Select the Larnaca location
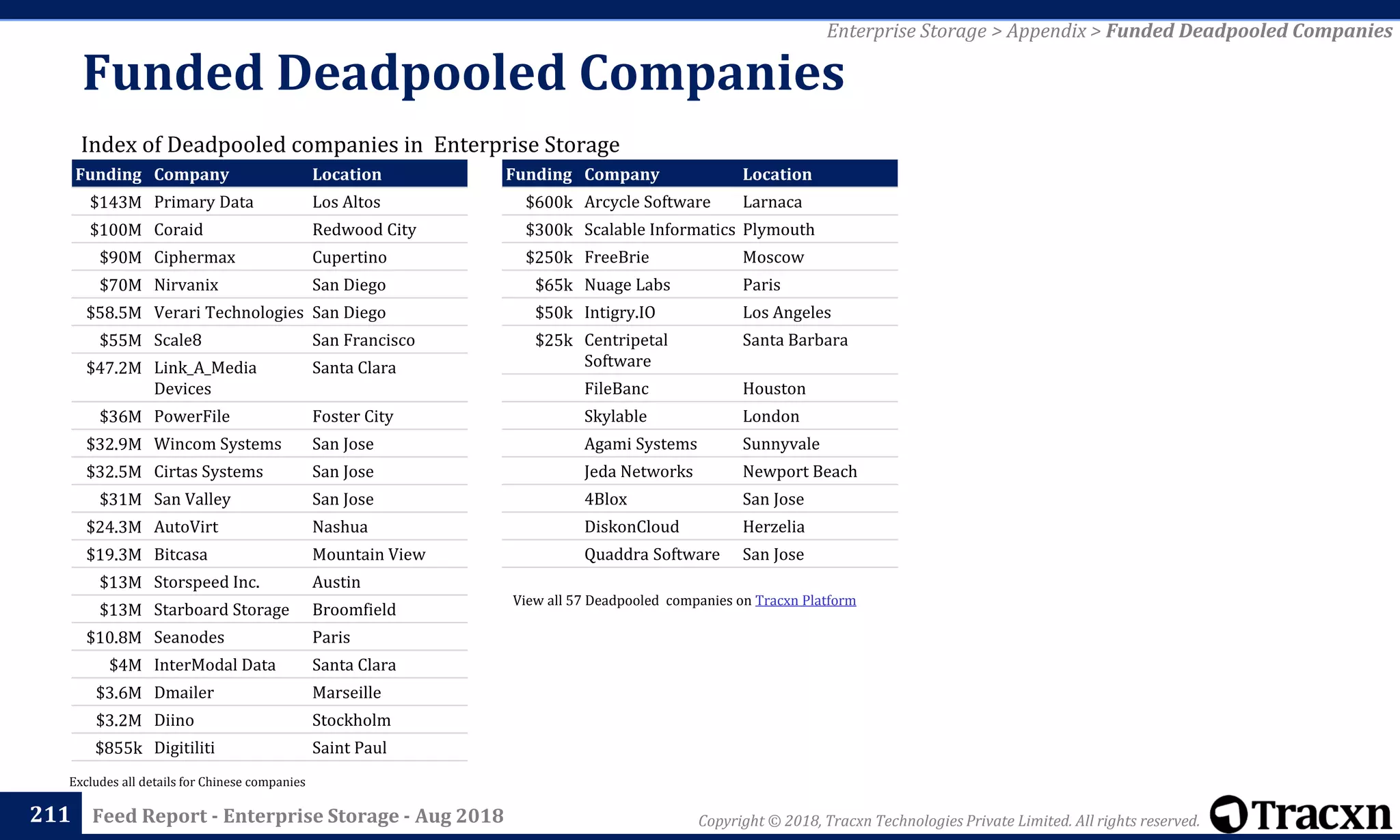This screenshot has width=1400, height=840. 772,202
